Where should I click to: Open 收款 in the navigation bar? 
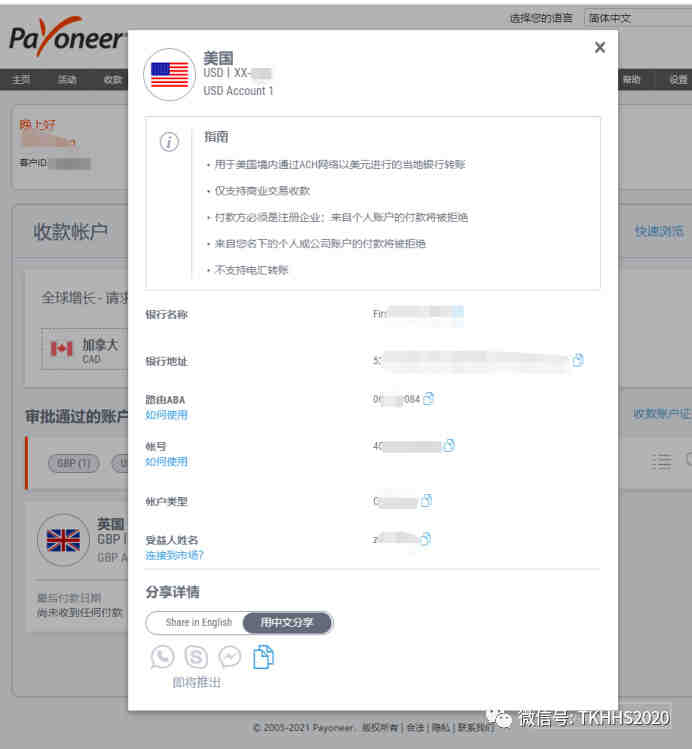(113, 79)
